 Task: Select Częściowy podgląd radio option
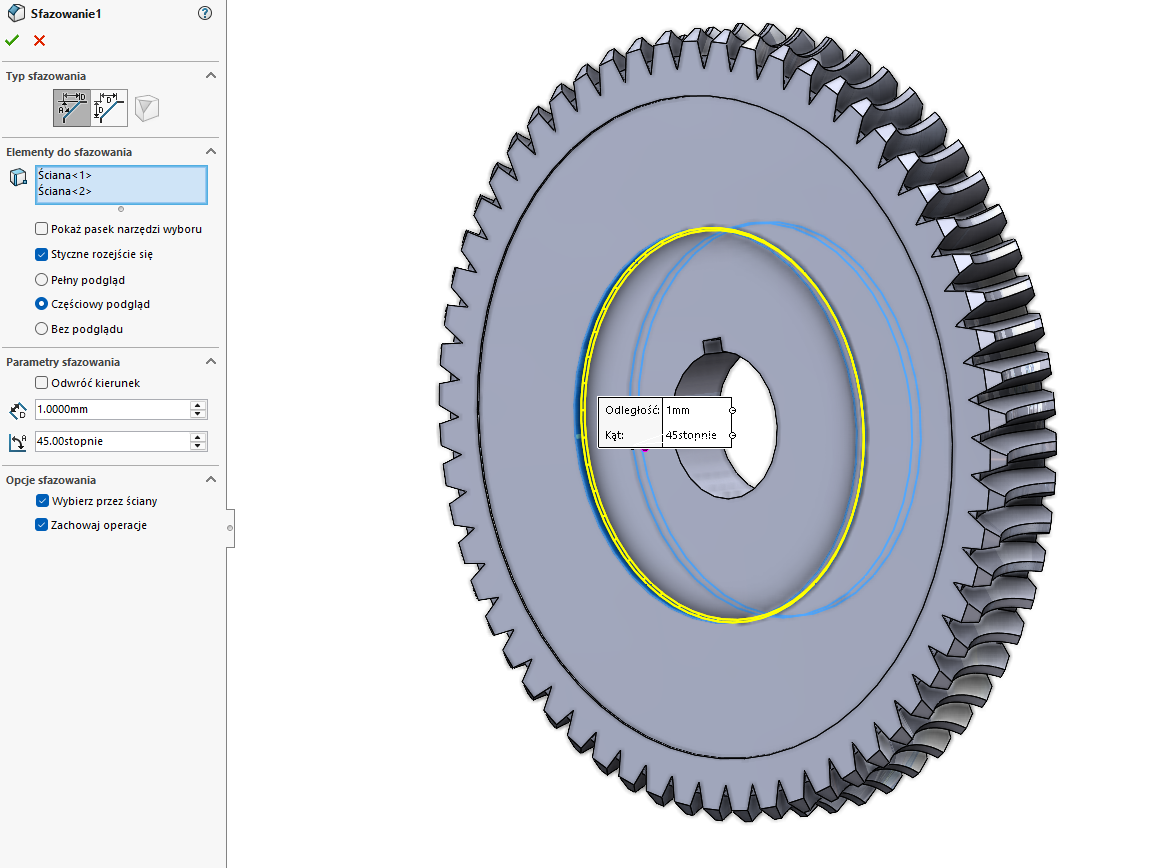pos(42,304)
